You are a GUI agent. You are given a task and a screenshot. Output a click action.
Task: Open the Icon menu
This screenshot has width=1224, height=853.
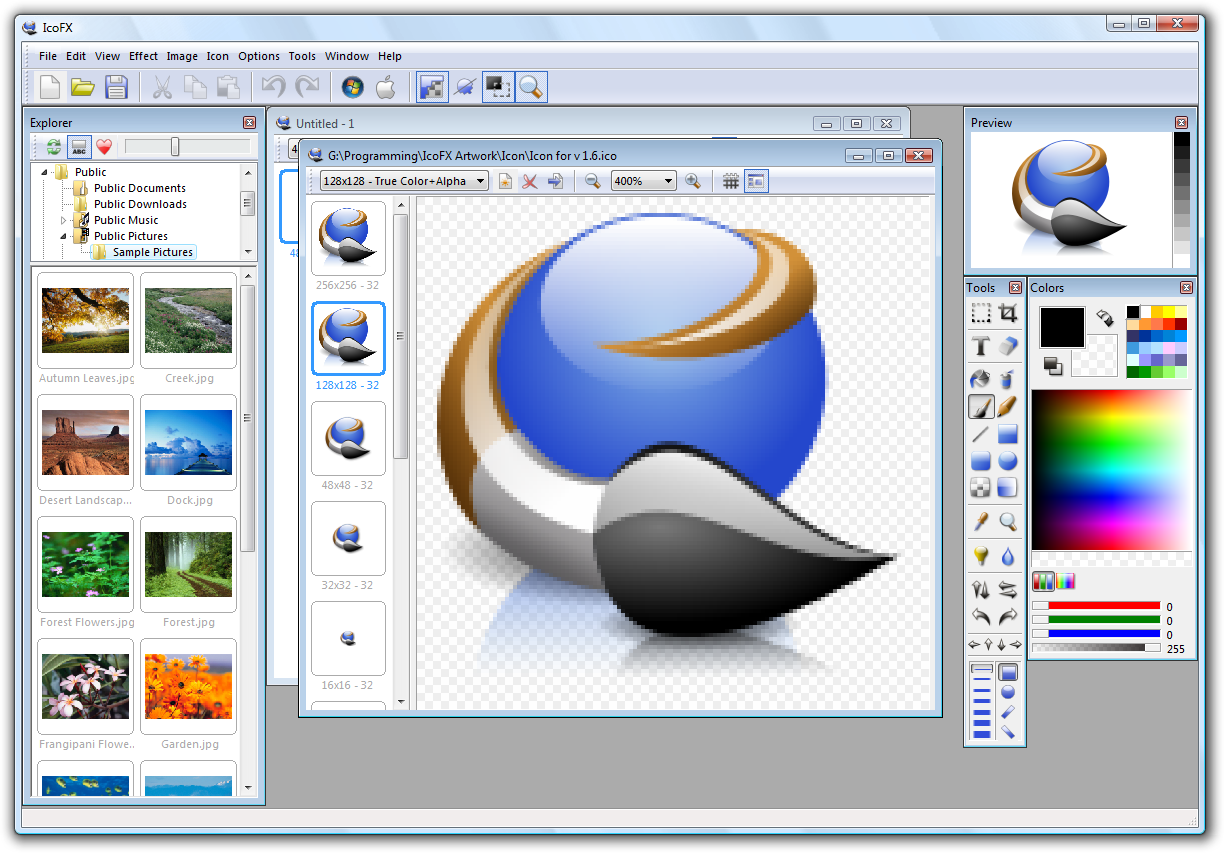click(217, 56)
